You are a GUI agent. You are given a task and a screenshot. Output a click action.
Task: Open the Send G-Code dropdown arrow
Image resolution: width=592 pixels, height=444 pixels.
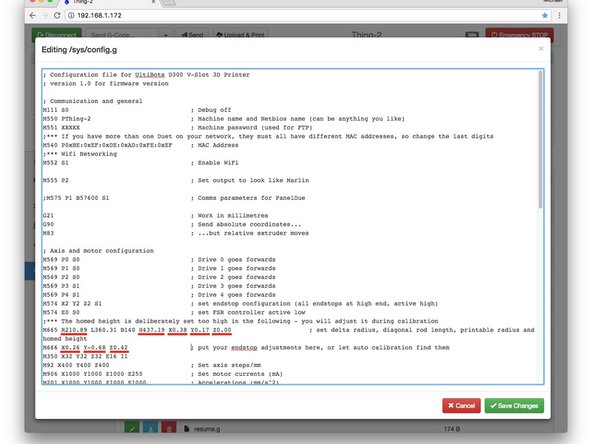pyautogui.click(x=166, y=34)
